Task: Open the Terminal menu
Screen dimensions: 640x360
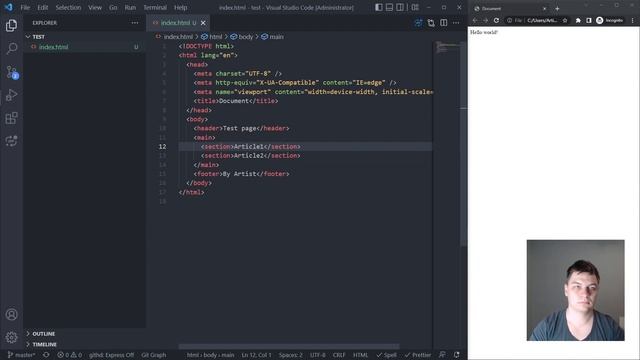Action: pos(155,7)
